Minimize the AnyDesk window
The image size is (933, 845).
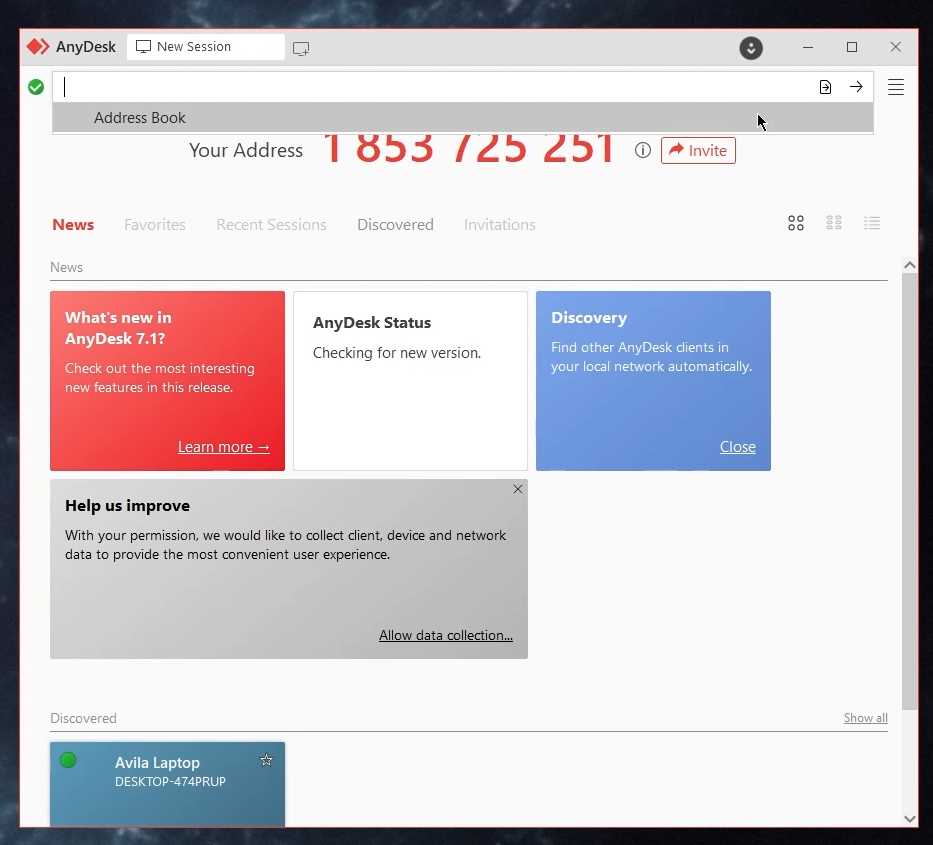pos(807,47)
